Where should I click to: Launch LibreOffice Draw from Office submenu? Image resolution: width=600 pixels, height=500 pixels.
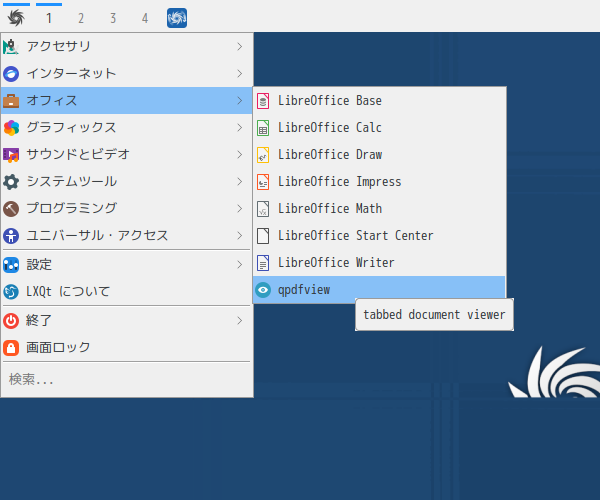point(379,155)
